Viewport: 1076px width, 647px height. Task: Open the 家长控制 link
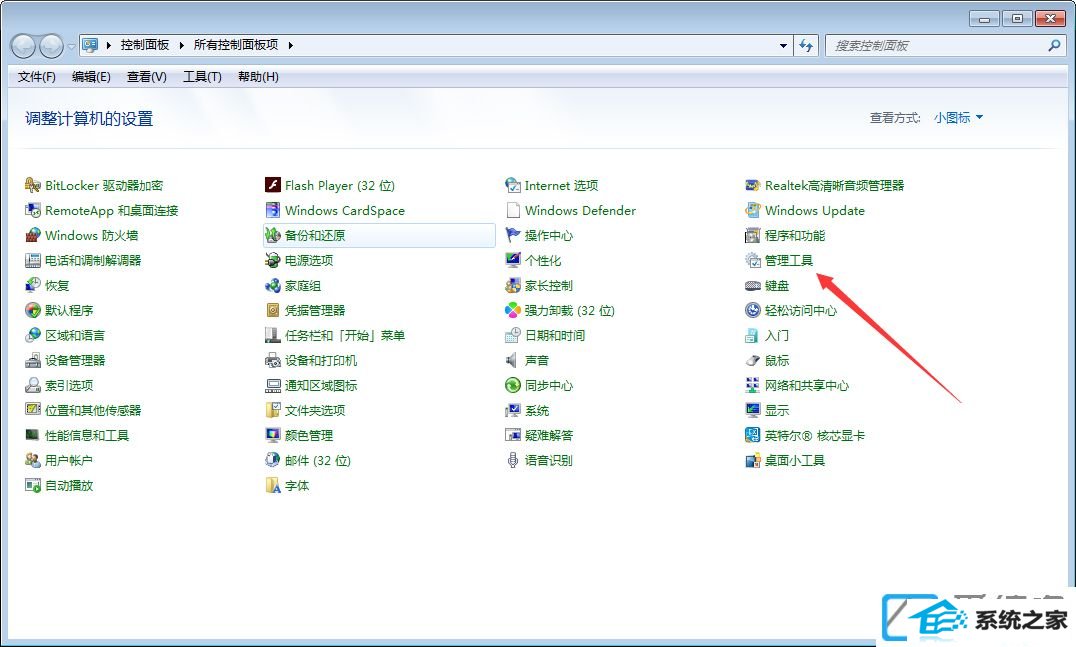548,285
